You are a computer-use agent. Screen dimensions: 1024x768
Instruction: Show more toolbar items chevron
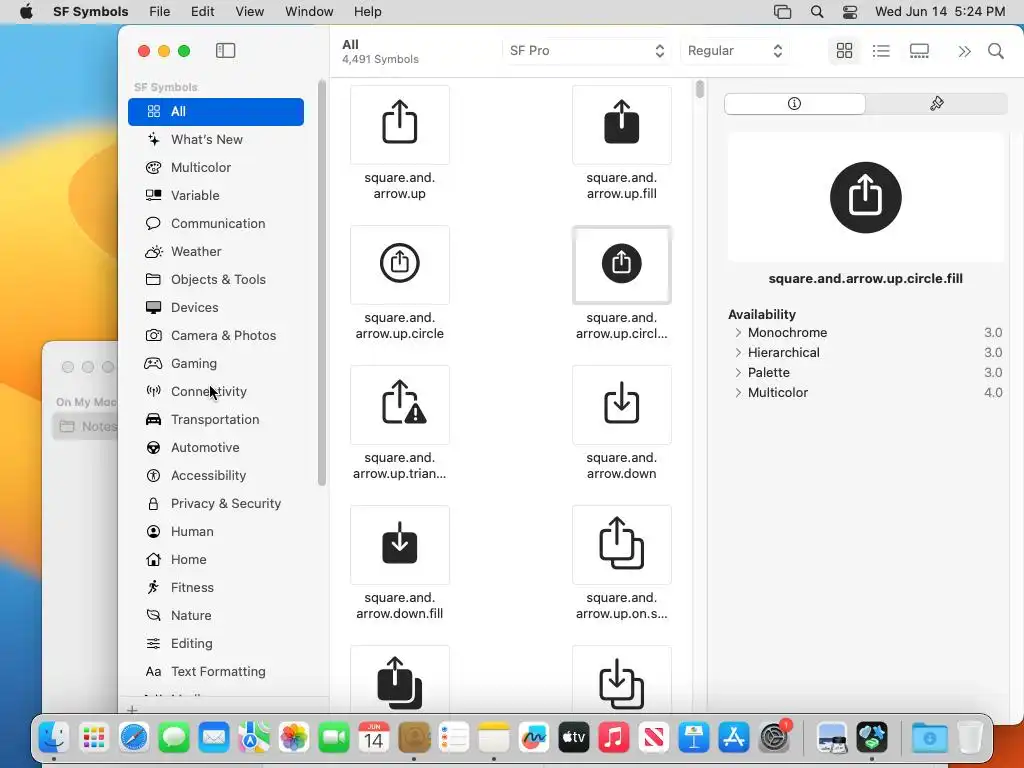pyautogui.click(x=965, y=51)
